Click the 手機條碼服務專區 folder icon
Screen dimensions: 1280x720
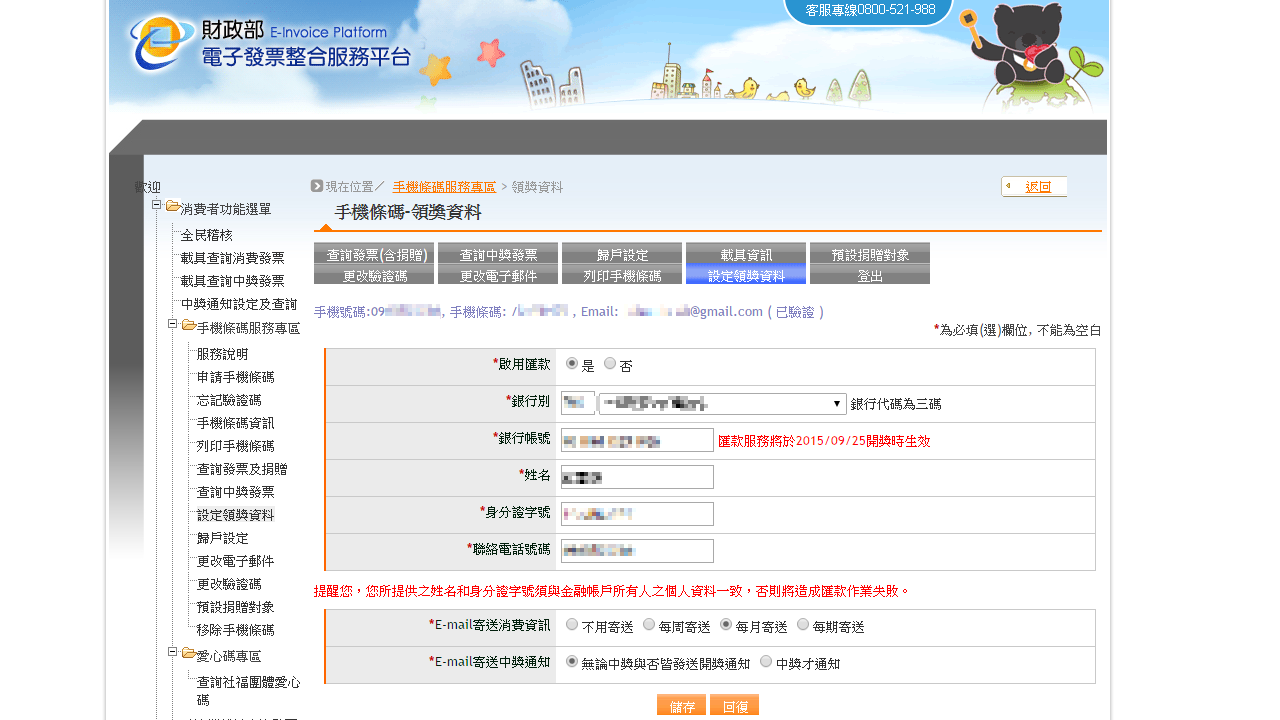(x=189, y=326)
